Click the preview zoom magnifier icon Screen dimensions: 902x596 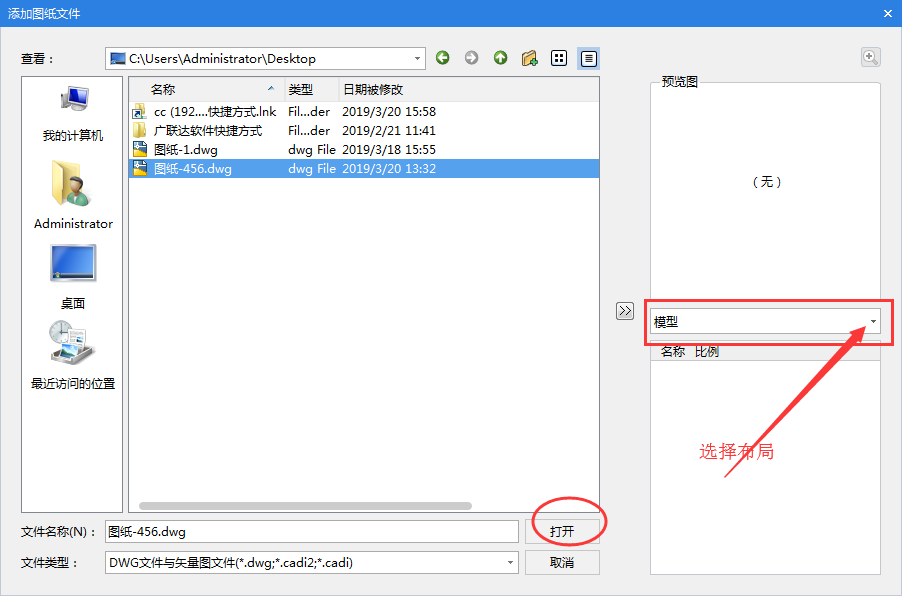[x=870, y=58]
